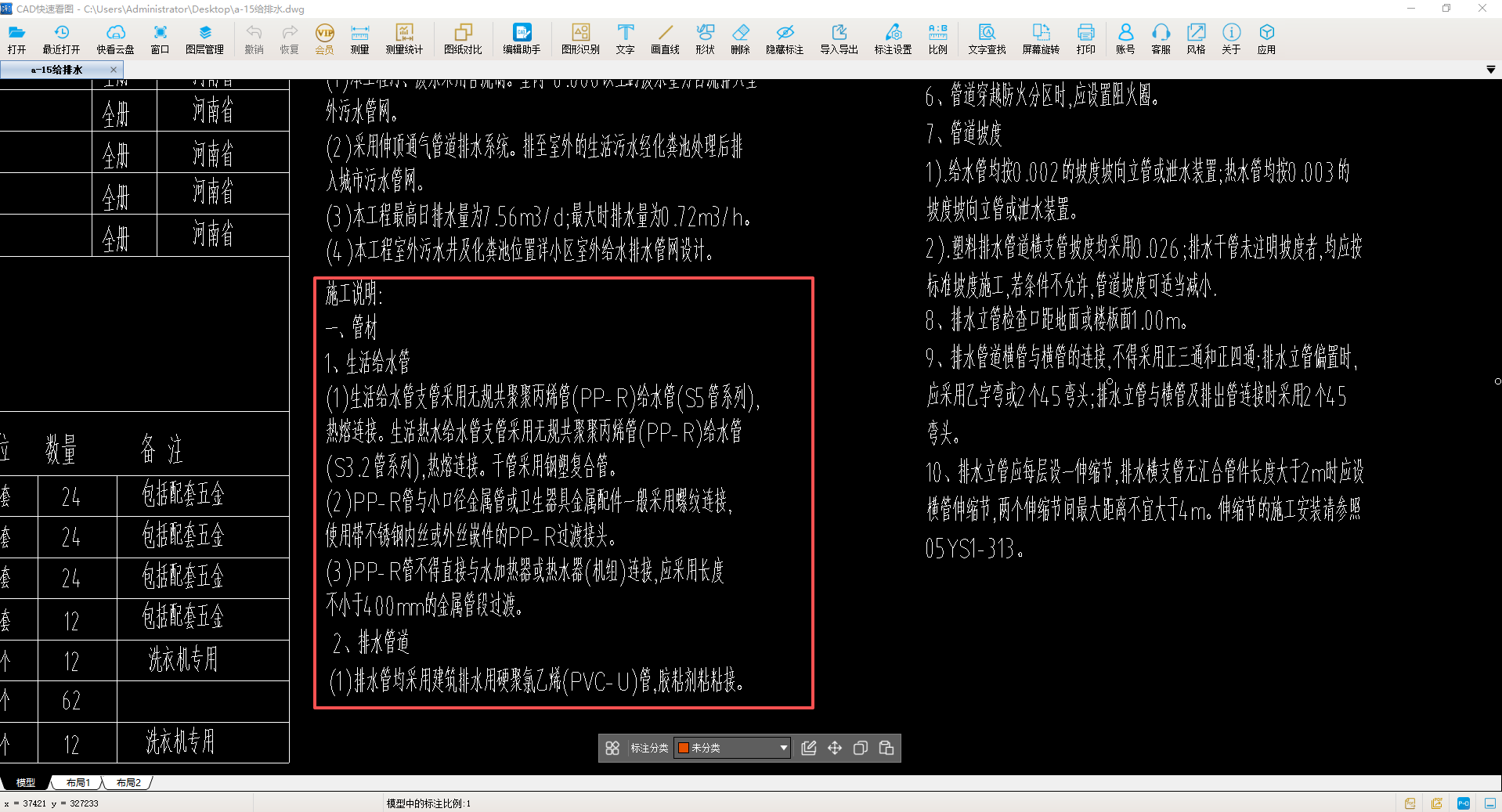Contact 客服 customer service
The height and width of the screenshot is (812, 1502).
click(x=1161, y=38)
